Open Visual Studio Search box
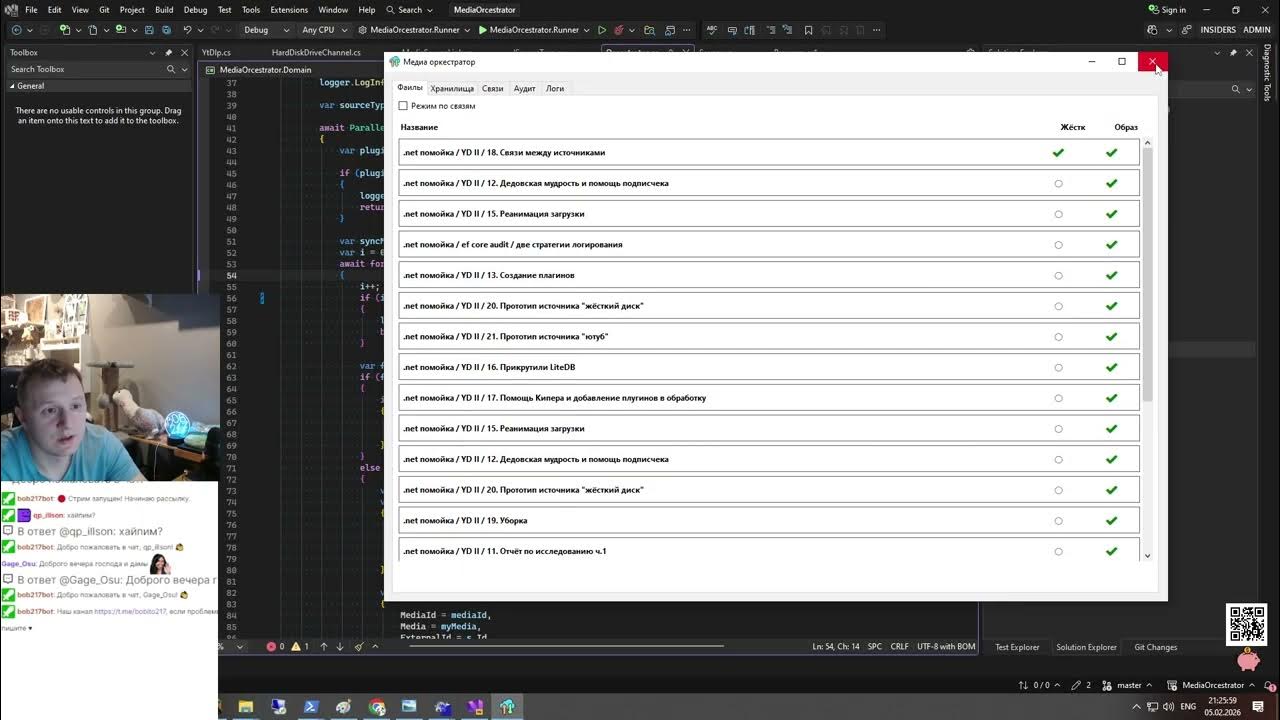Image resolution: width=1280 pixels, height=720 pixels. [411, 10]
